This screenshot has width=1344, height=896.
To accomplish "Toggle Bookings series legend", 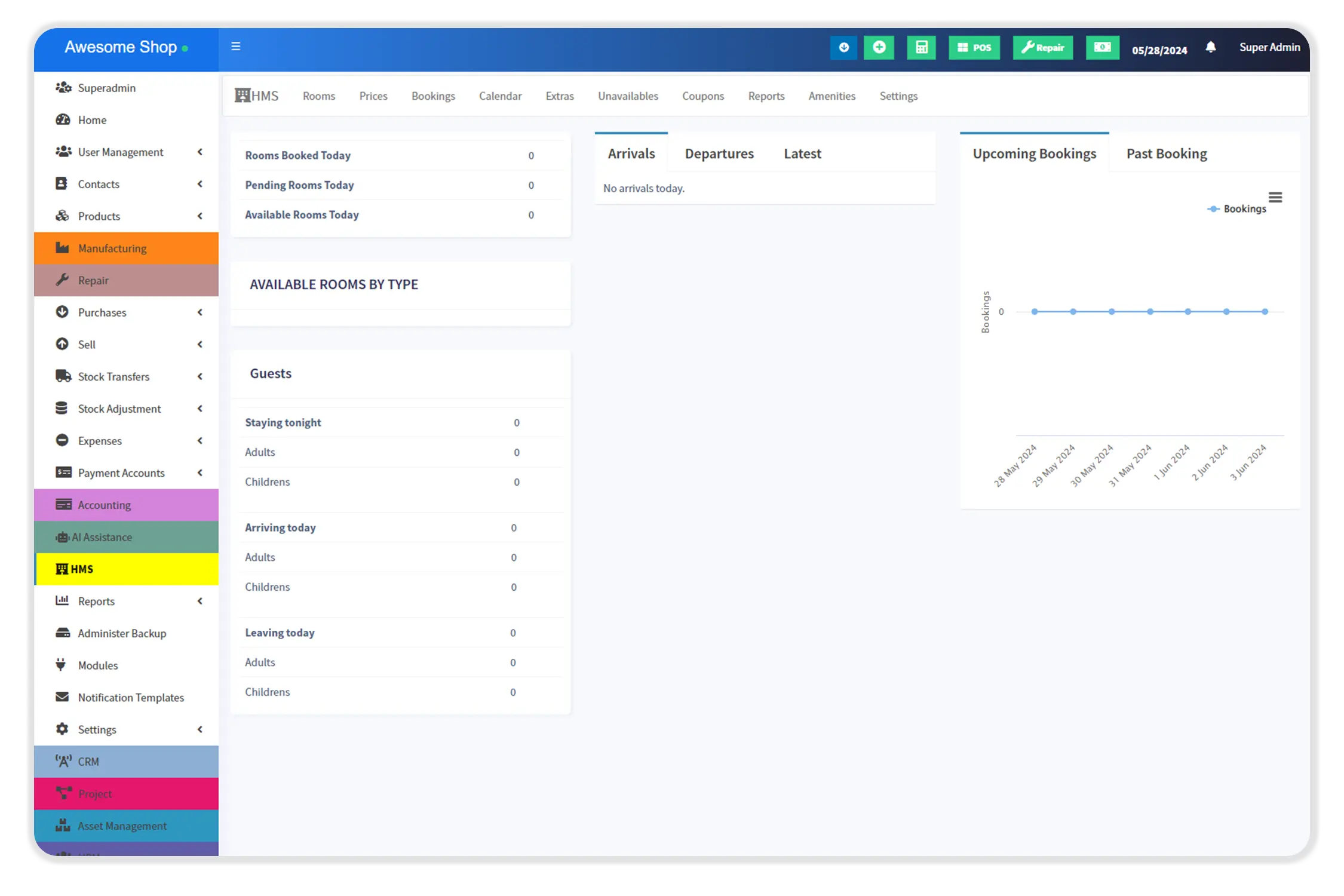I will [1236, 209].
